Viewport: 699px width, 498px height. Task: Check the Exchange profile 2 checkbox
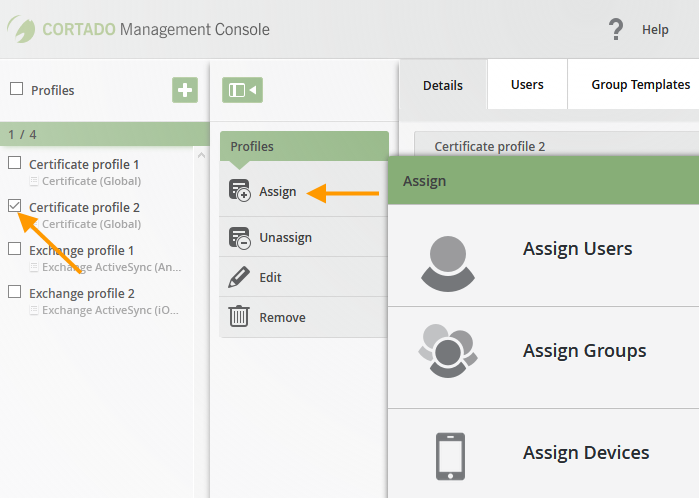[x=15, y=292]
